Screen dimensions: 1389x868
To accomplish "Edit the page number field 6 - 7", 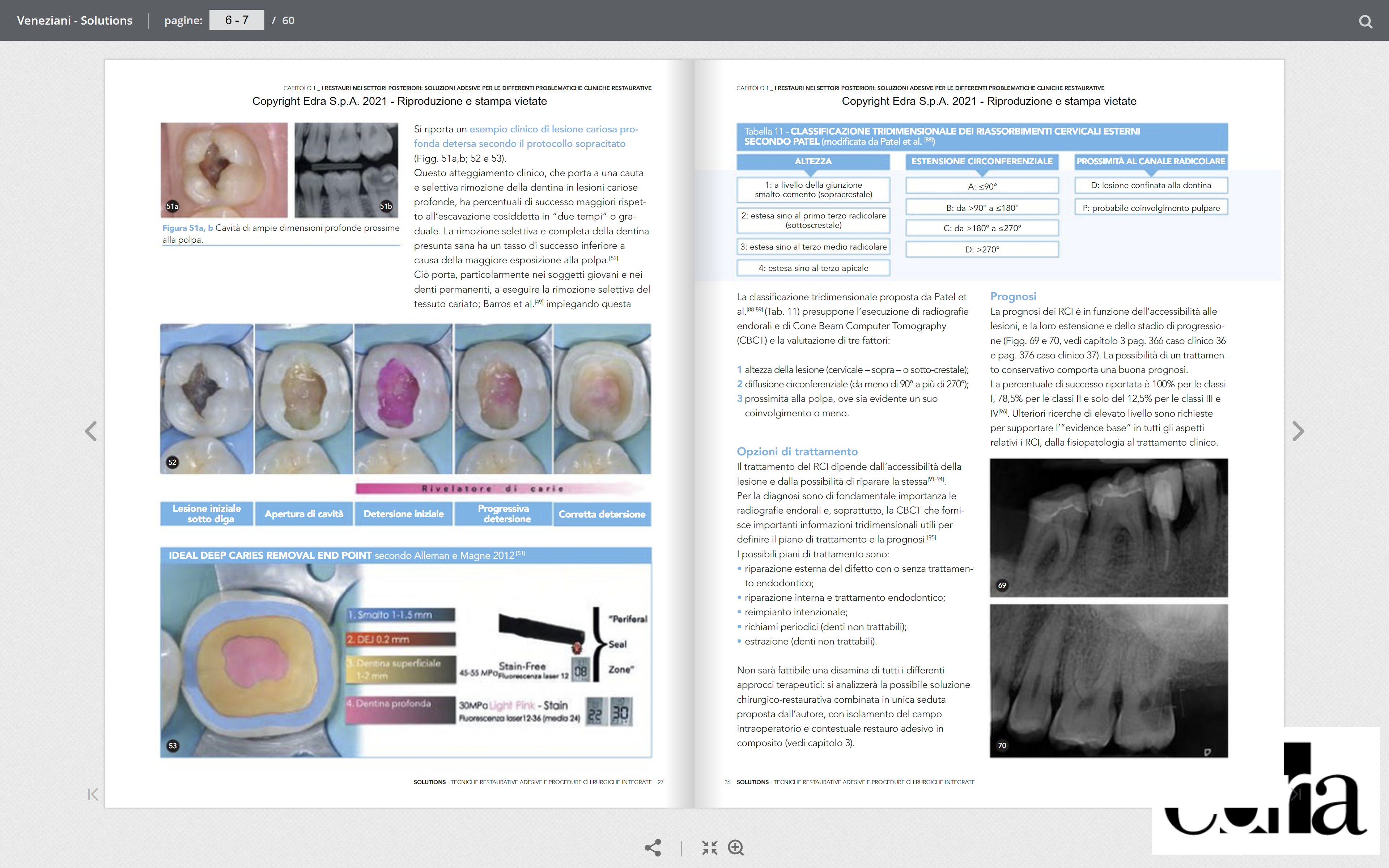I will pos(237,20).
